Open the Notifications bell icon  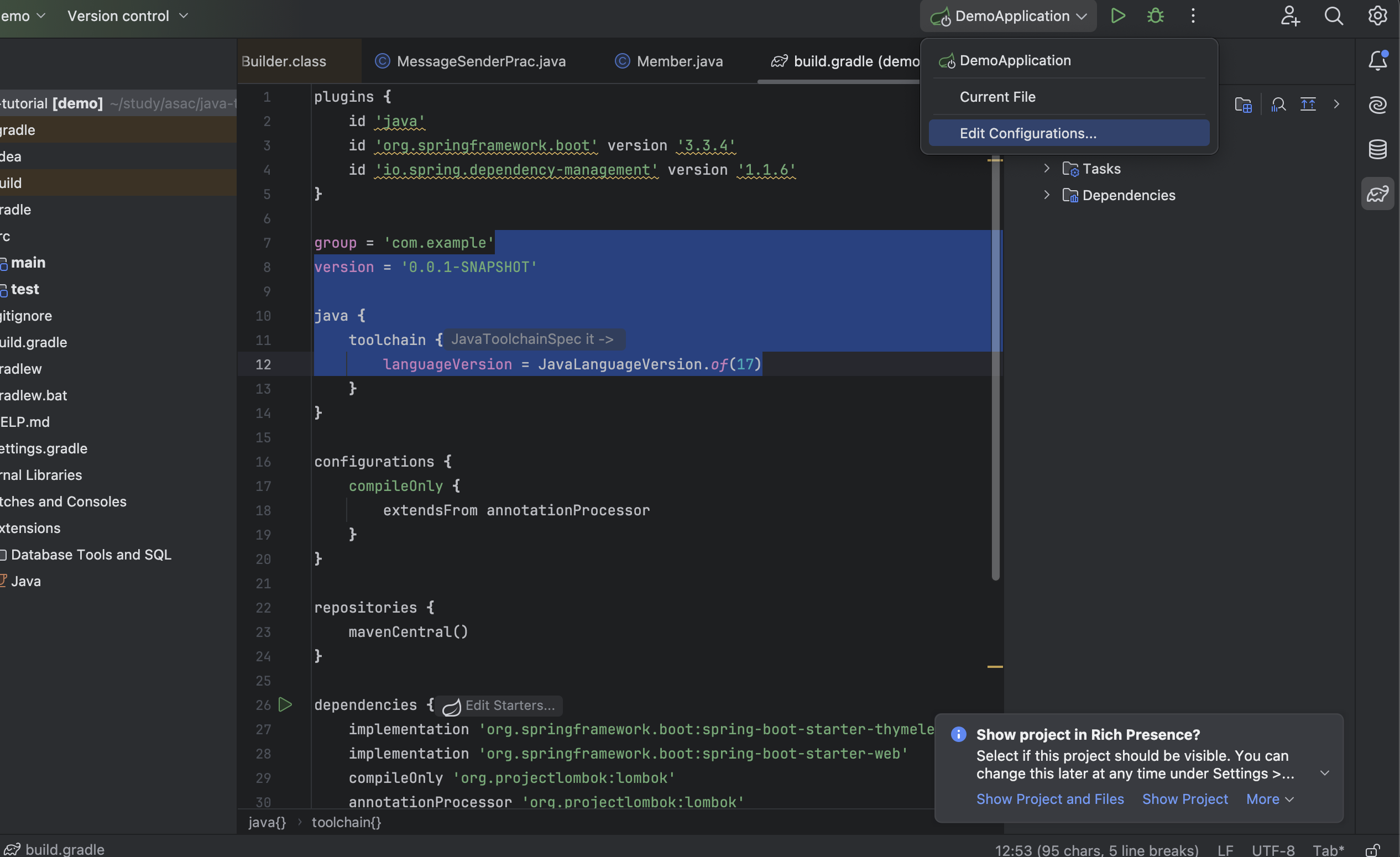tap(1377, 61)
